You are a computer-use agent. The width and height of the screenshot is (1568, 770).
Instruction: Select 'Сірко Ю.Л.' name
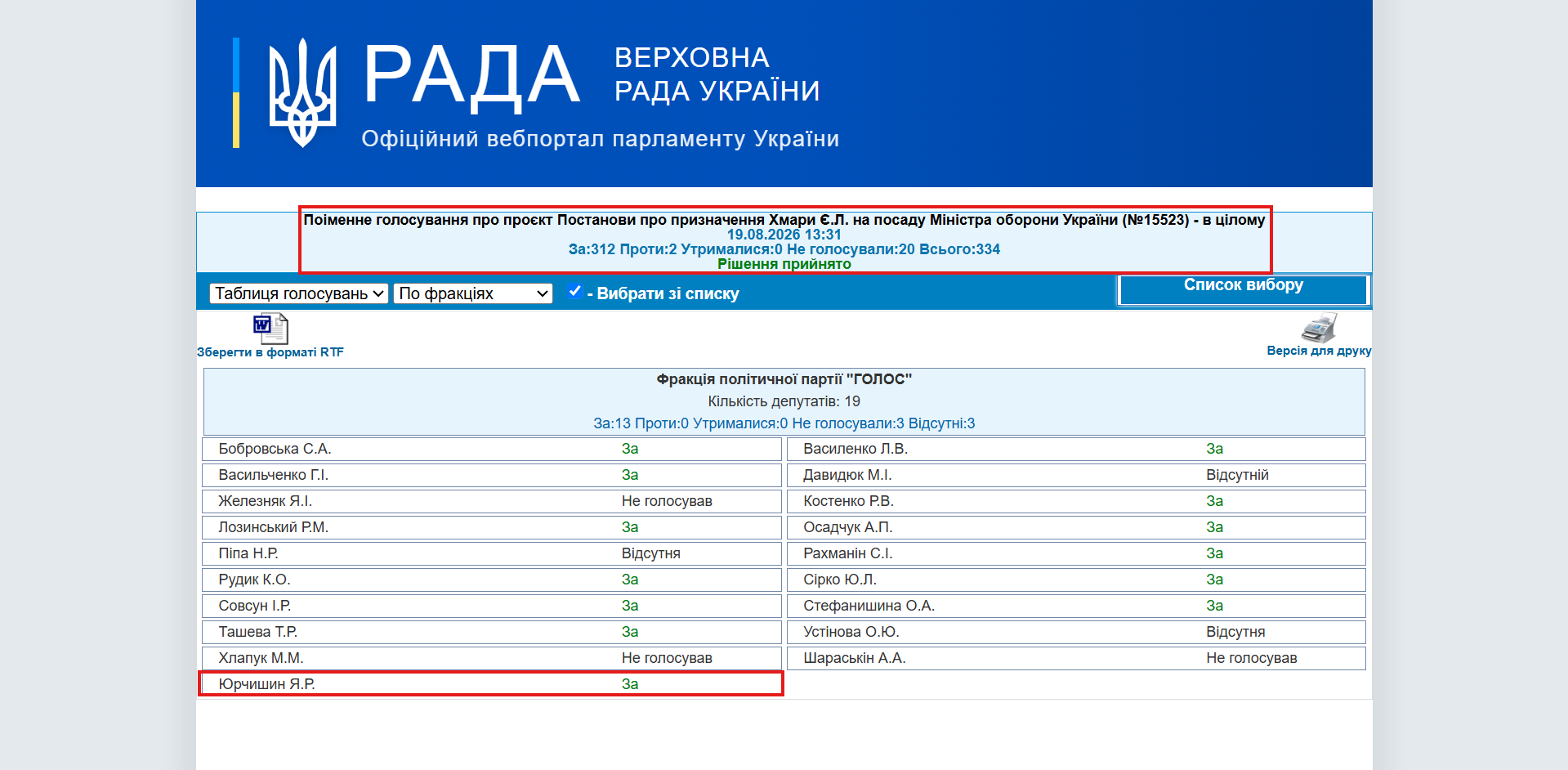click(x=840, y=580)
